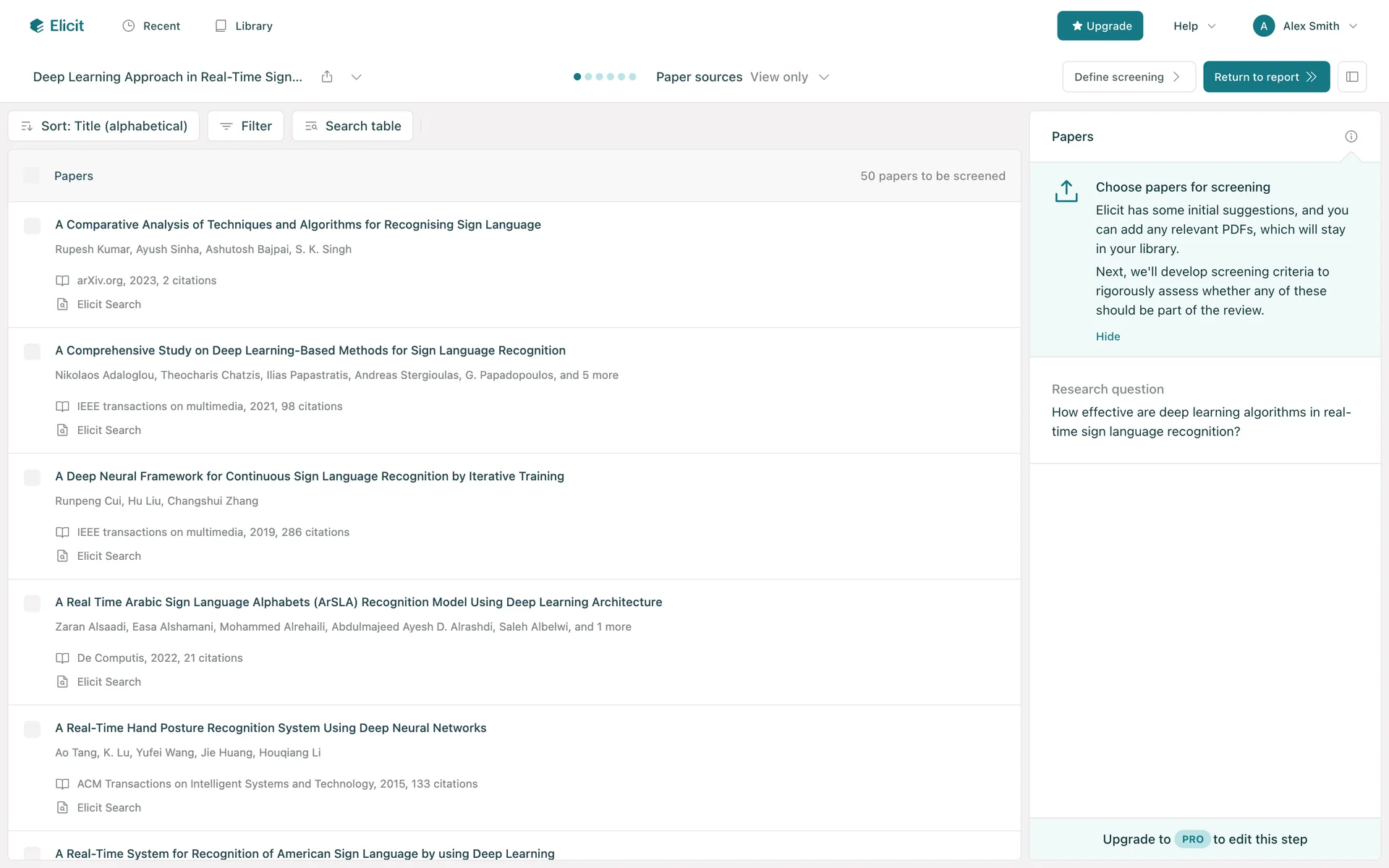Open Sort: Title (alphabetical) menu
This screenshot has width=1389, height=868.
(103, 126)
